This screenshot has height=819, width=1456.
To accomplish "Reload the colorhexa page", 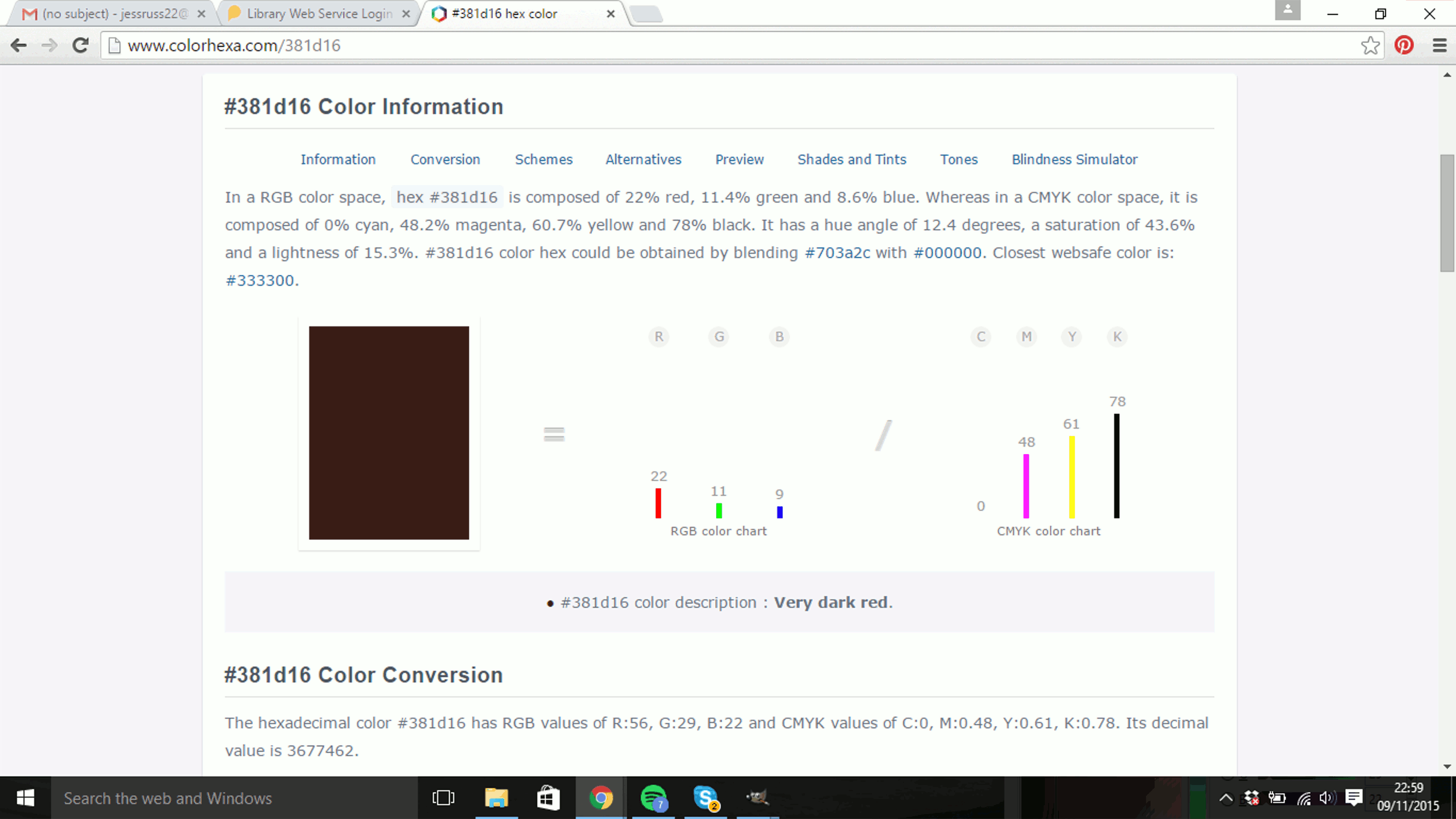I will tap(80, 45).
